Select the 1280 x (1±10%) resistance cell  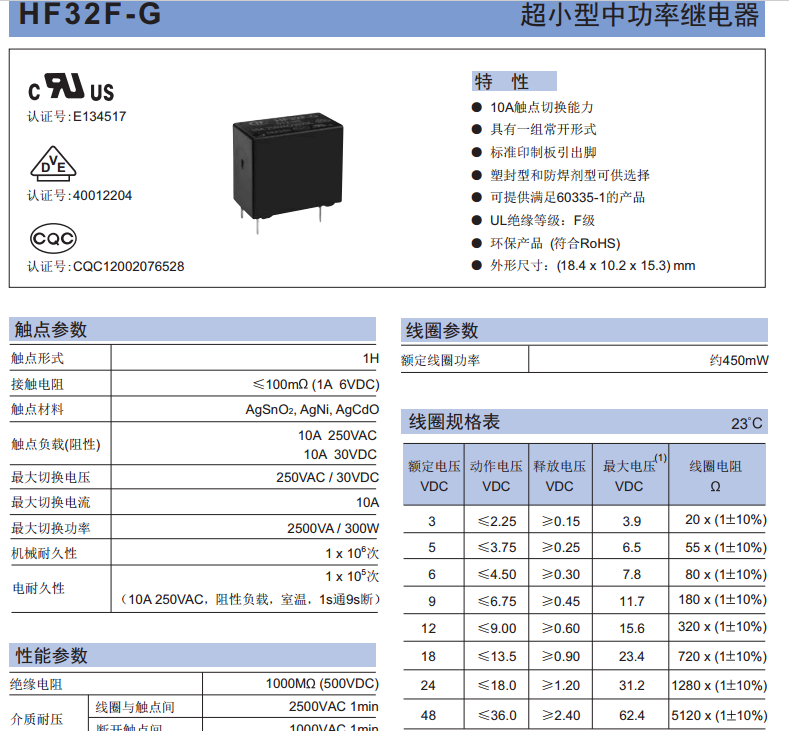tap(719, 686)
